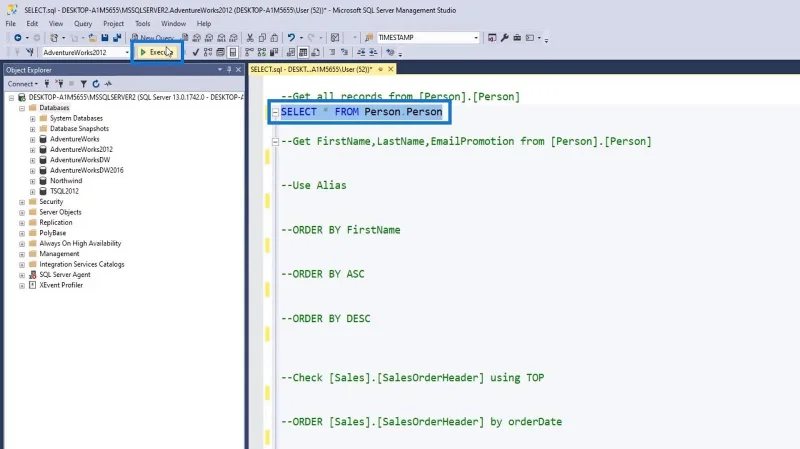The width and height of the screenshot is (800, 449).
Task: Expand the Security folder node
Action: (x=22, y=202)
